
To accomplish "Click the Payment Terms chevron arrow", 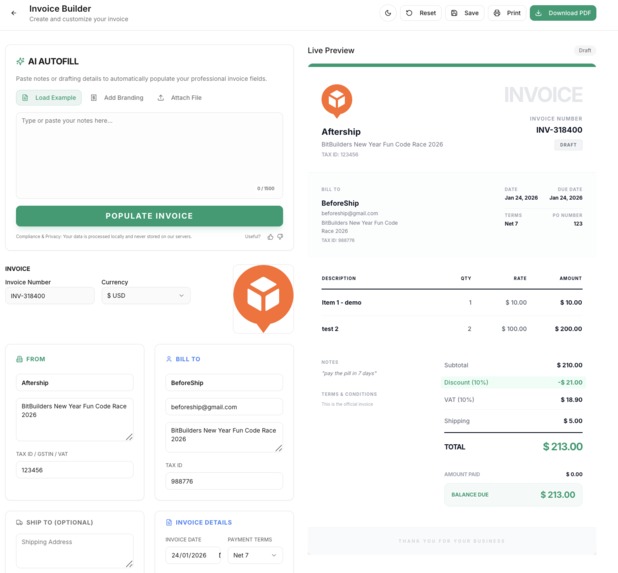I will click(274, 555).
